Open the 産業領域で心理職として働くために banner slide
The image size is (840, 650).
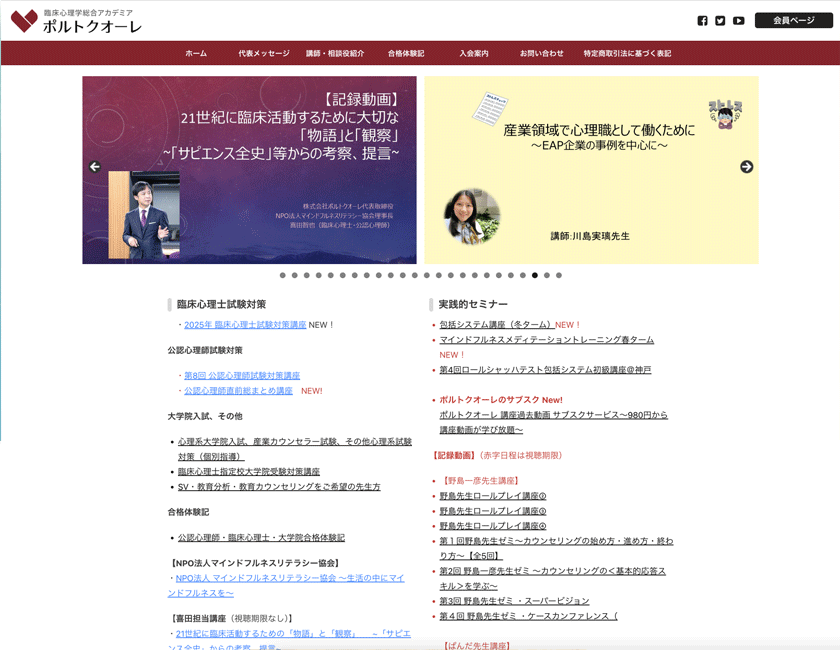pos(591,170)
